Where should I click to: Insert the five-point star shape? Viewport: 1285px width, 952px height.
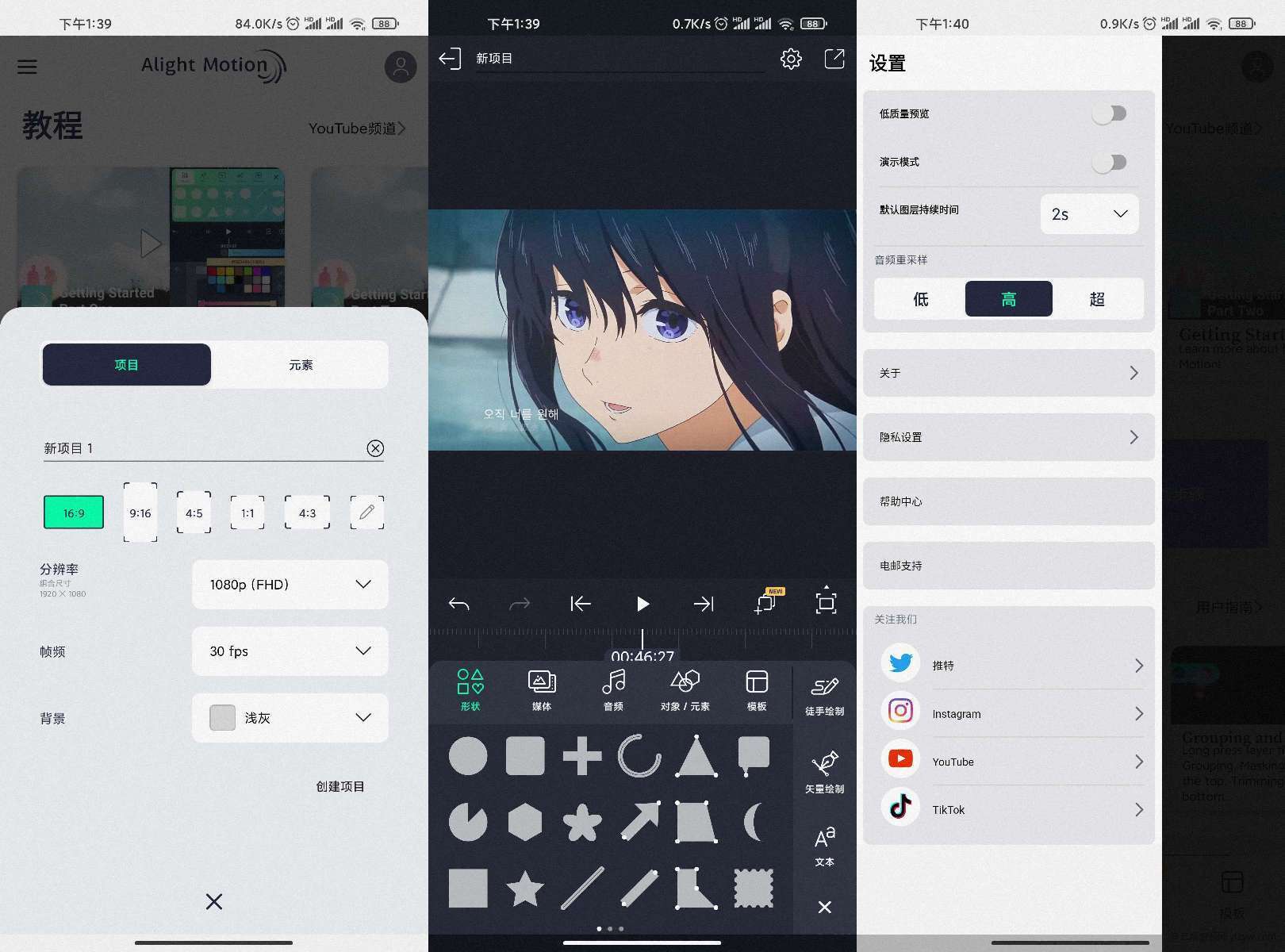coord(525,889)
